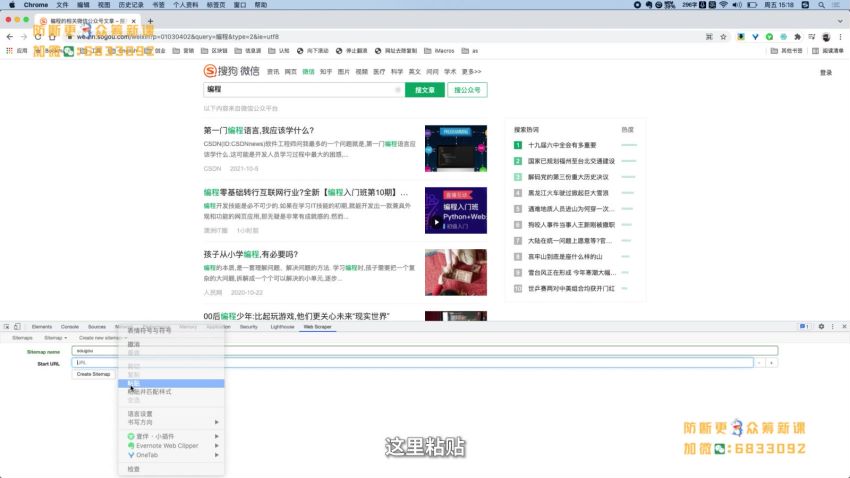Screen dimensions: 850x478
Task: Expand 书写方向 submenu in context menu
Action: [171, 422]
